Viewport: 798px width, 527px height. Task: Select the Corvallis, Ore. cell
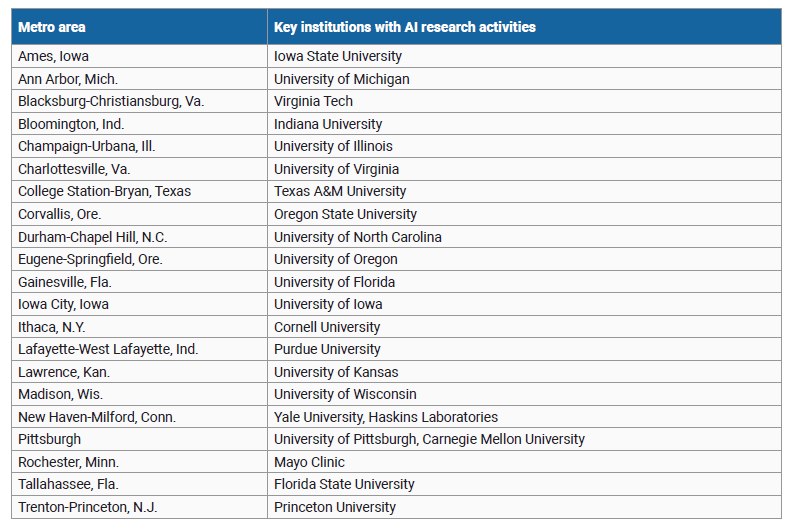tap(59, 214)
